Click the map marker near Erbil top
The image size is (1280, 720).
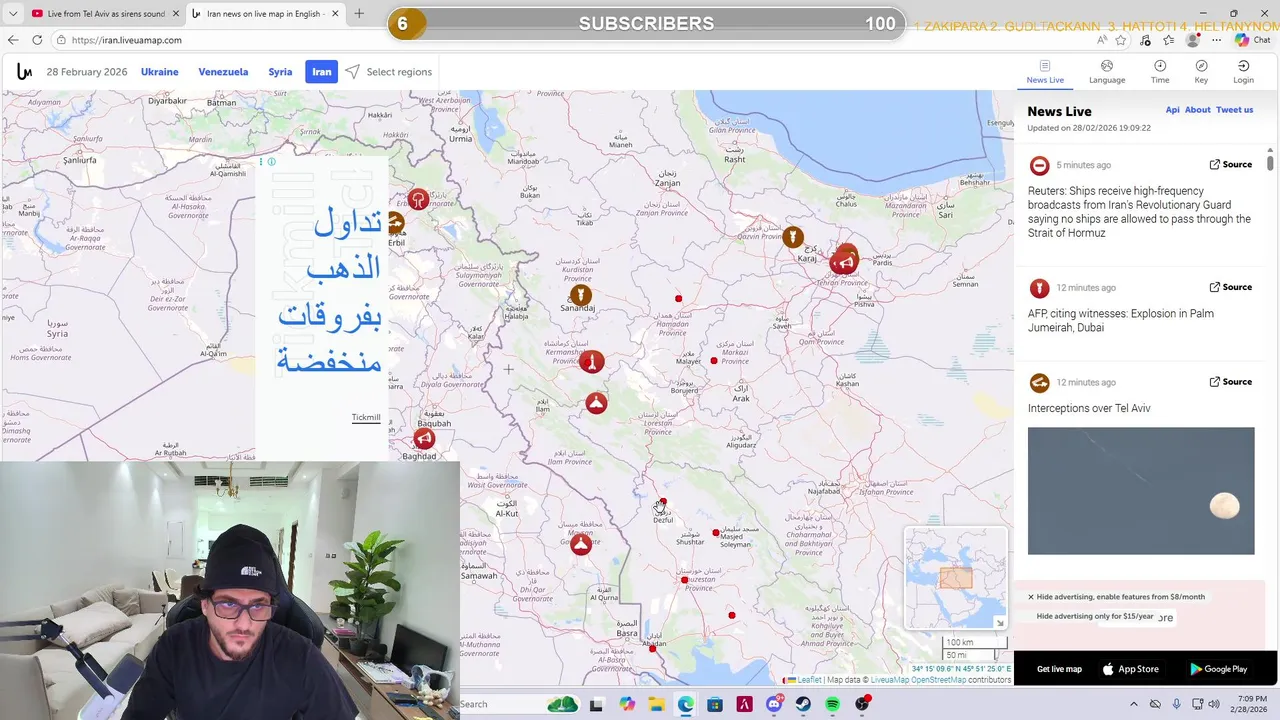point(418,200)
